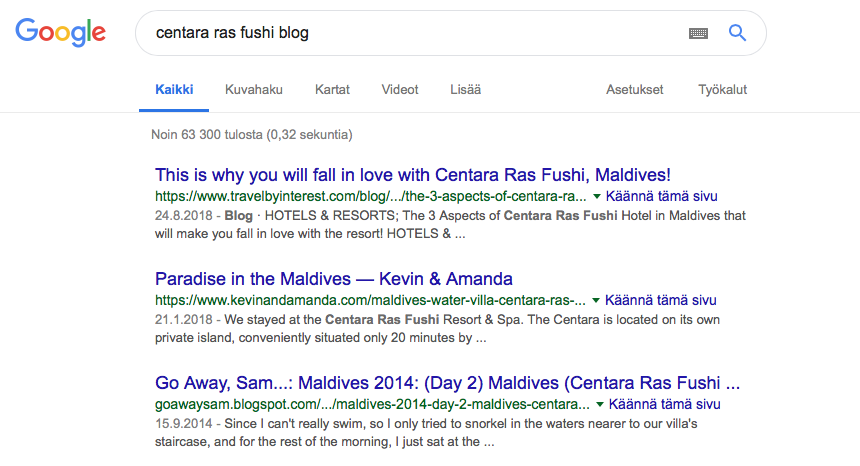Image resolution: width=860 pixels, height=466 pixels.
Task: Click the Google logo
Action: point(60,33)
